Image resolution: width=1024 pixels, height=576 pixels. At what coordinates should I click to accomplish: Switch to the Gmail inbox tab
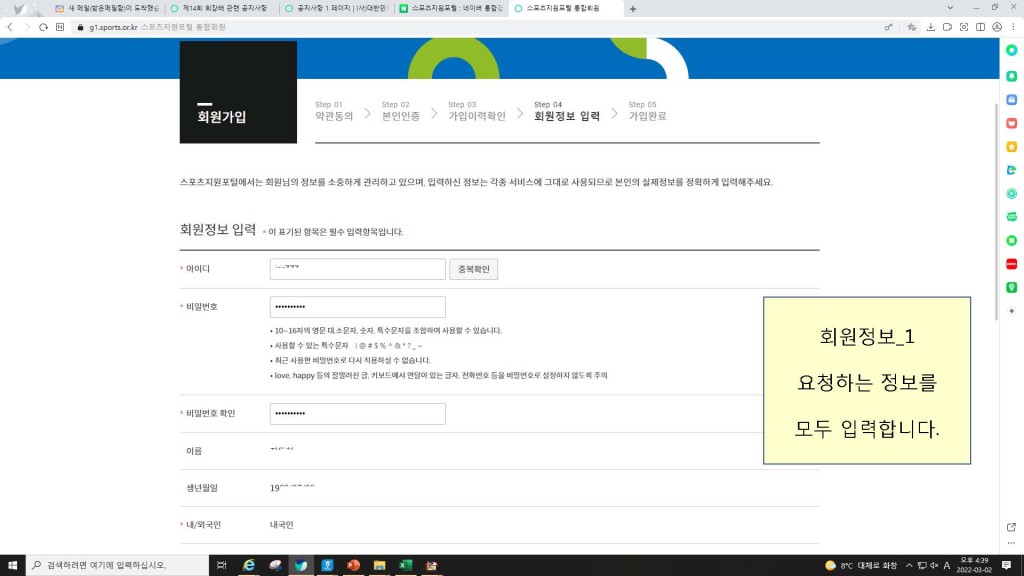tap(105, 9)
